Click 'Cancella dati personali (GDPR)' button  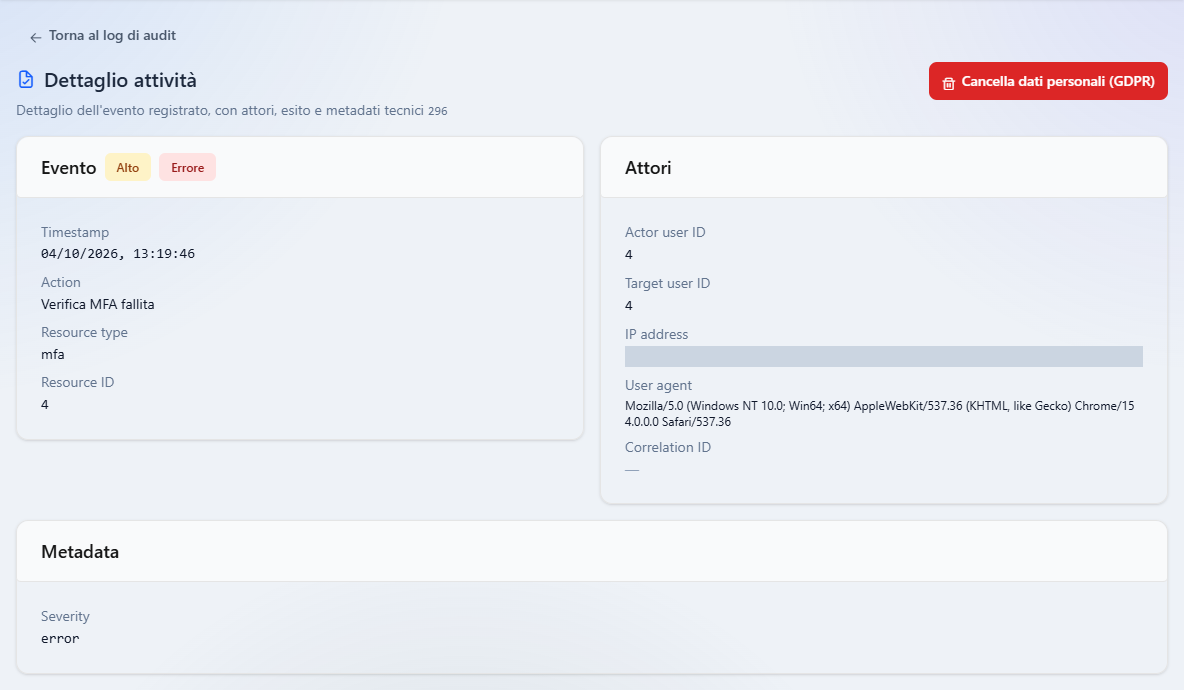1048,81
